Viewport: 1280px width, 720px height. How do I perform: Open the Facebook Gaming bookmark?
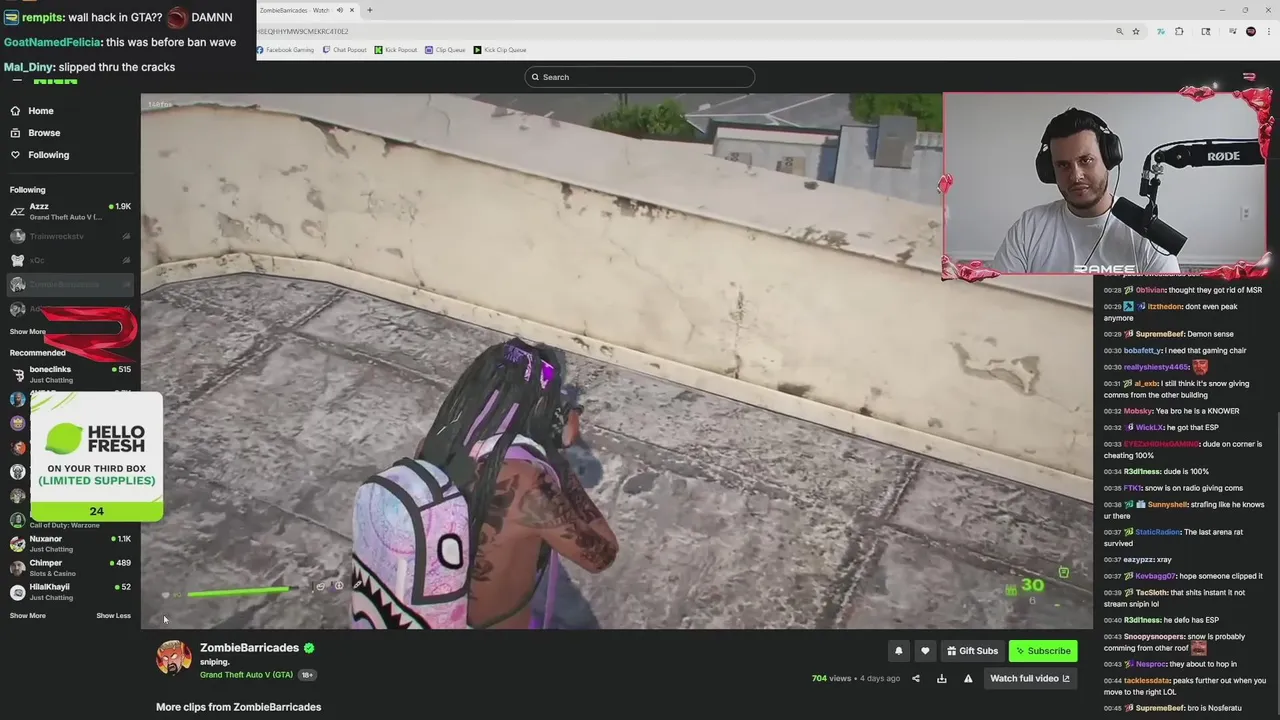coord(285,50)
